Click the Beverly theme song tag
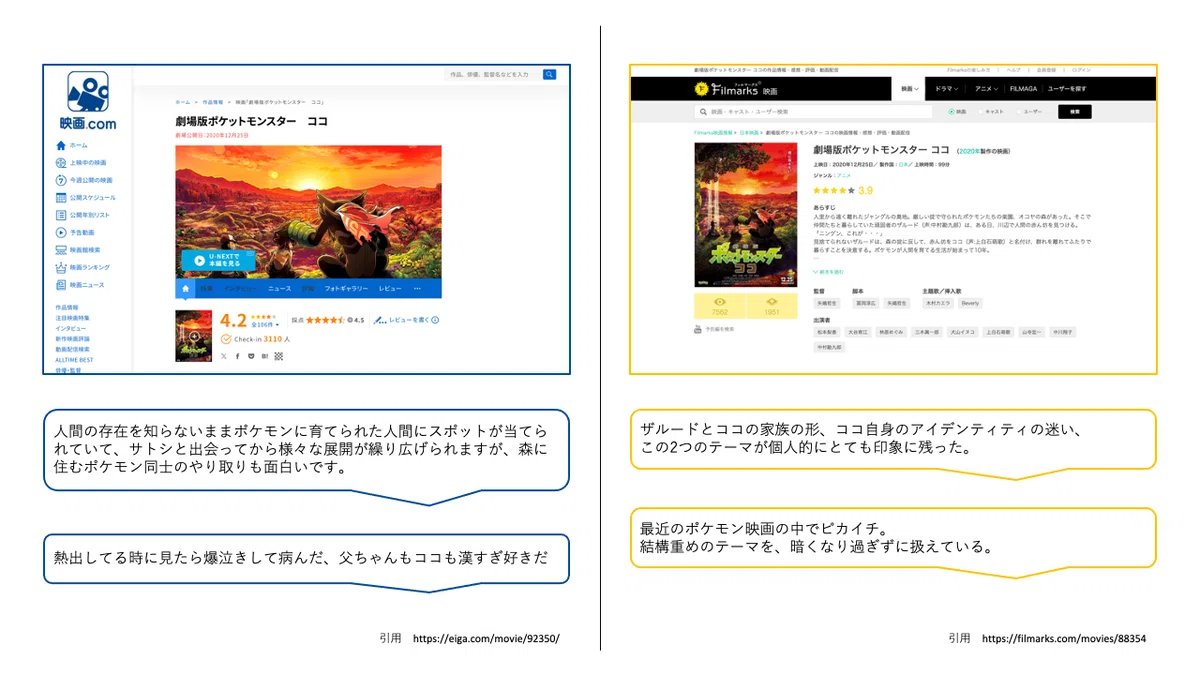1200x675 pixels. pyautogui.click(x=970, y=303)
